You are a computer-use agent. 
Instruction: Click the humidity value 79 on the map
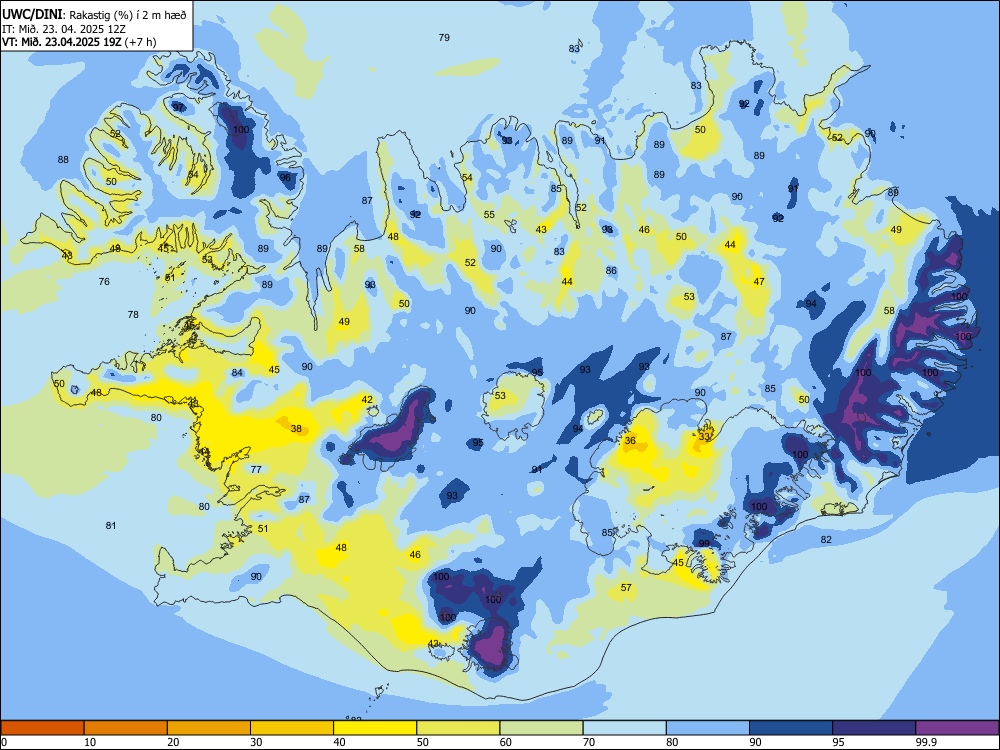444,38
